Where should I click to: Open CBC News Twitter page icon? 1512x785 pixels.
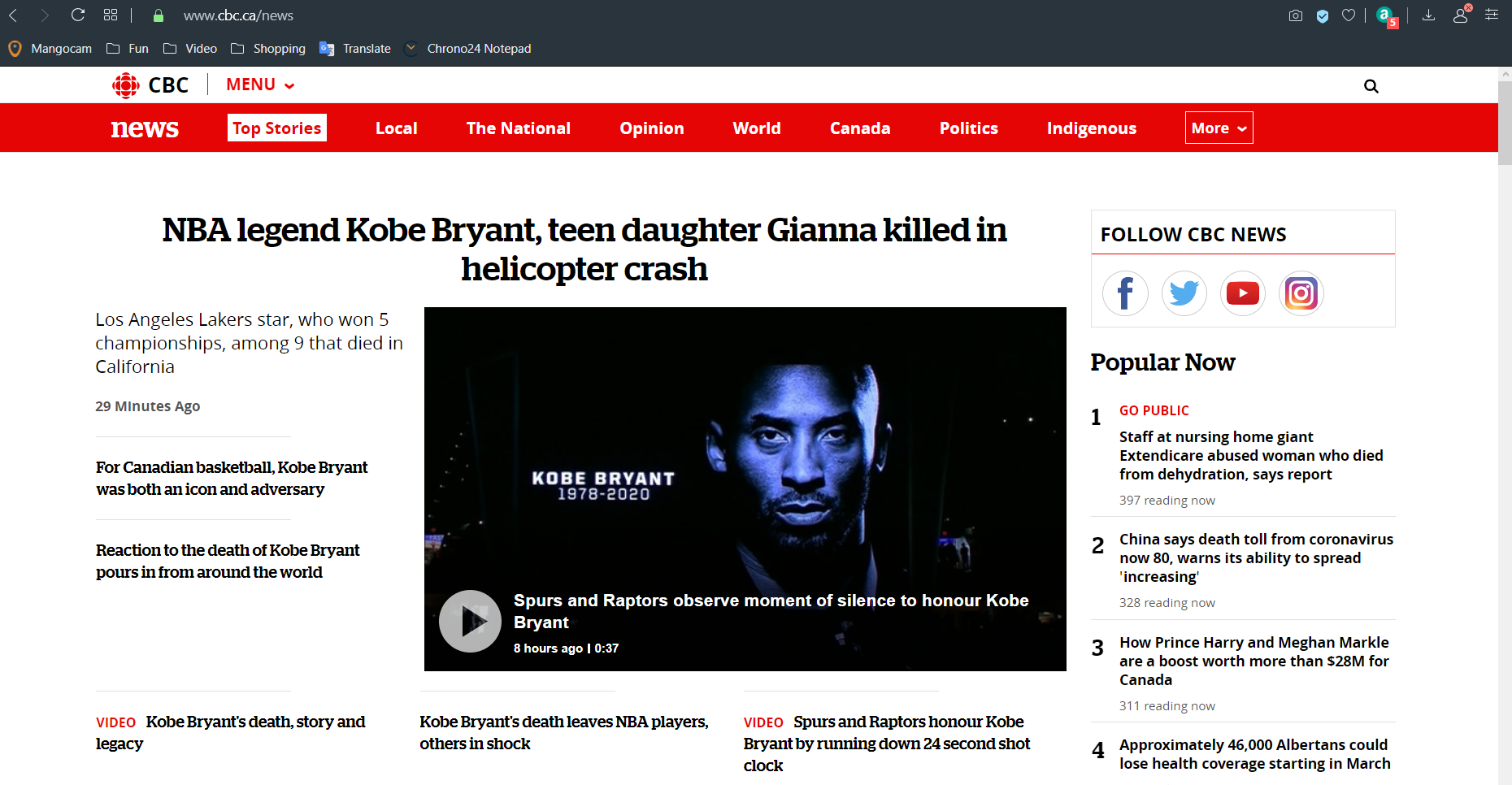(1184, 293)
